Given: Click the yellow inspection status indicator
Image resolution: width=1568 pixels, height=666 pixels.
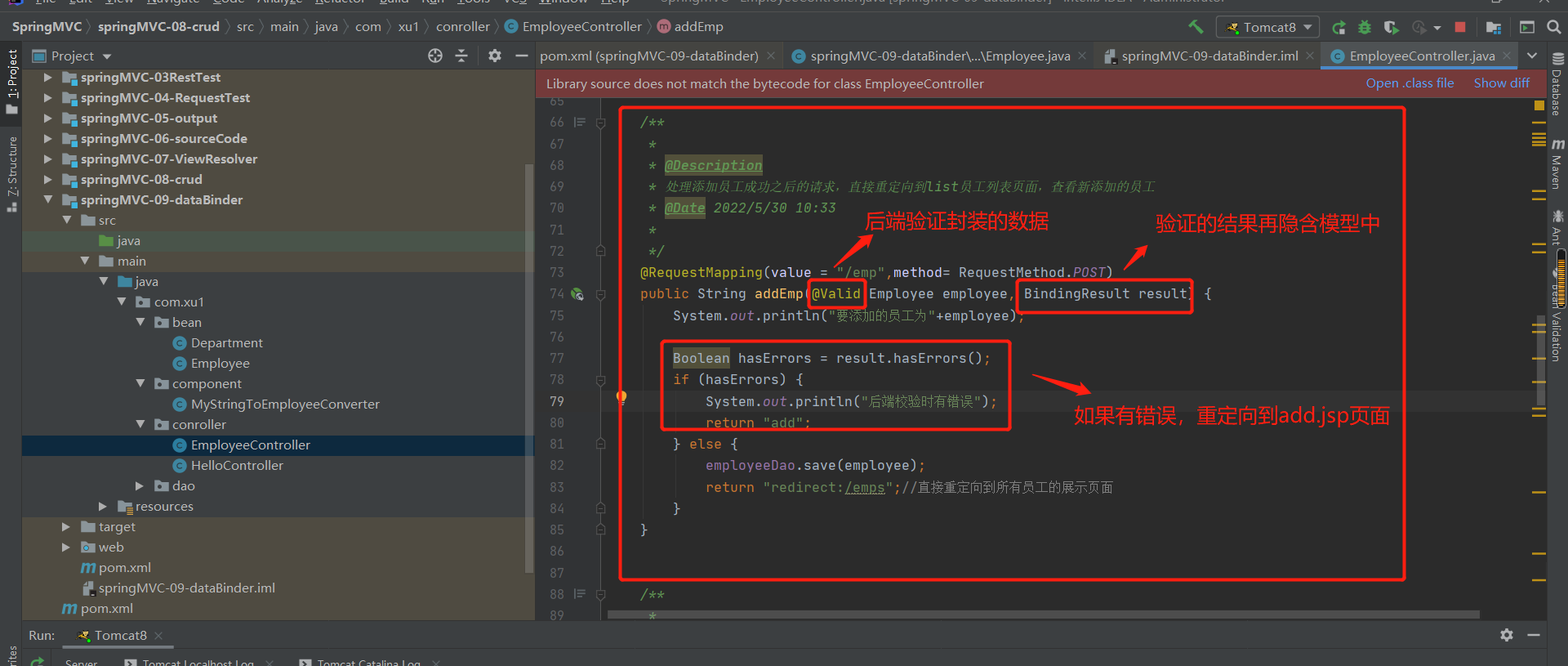Looking at the screenshot, I should [x=1539, y=105].
